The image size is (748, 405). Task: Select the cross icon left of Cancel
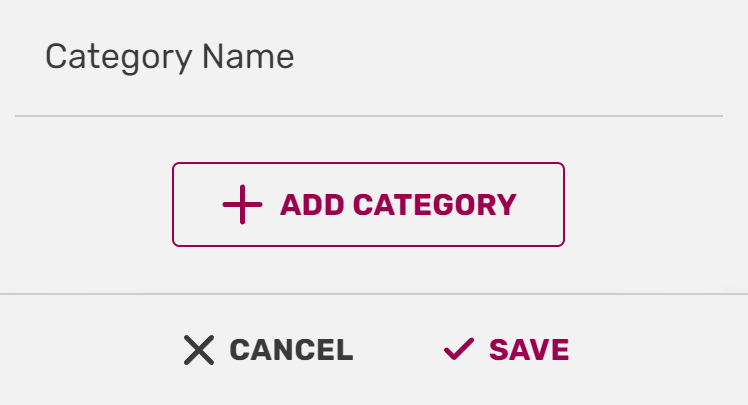199,350
